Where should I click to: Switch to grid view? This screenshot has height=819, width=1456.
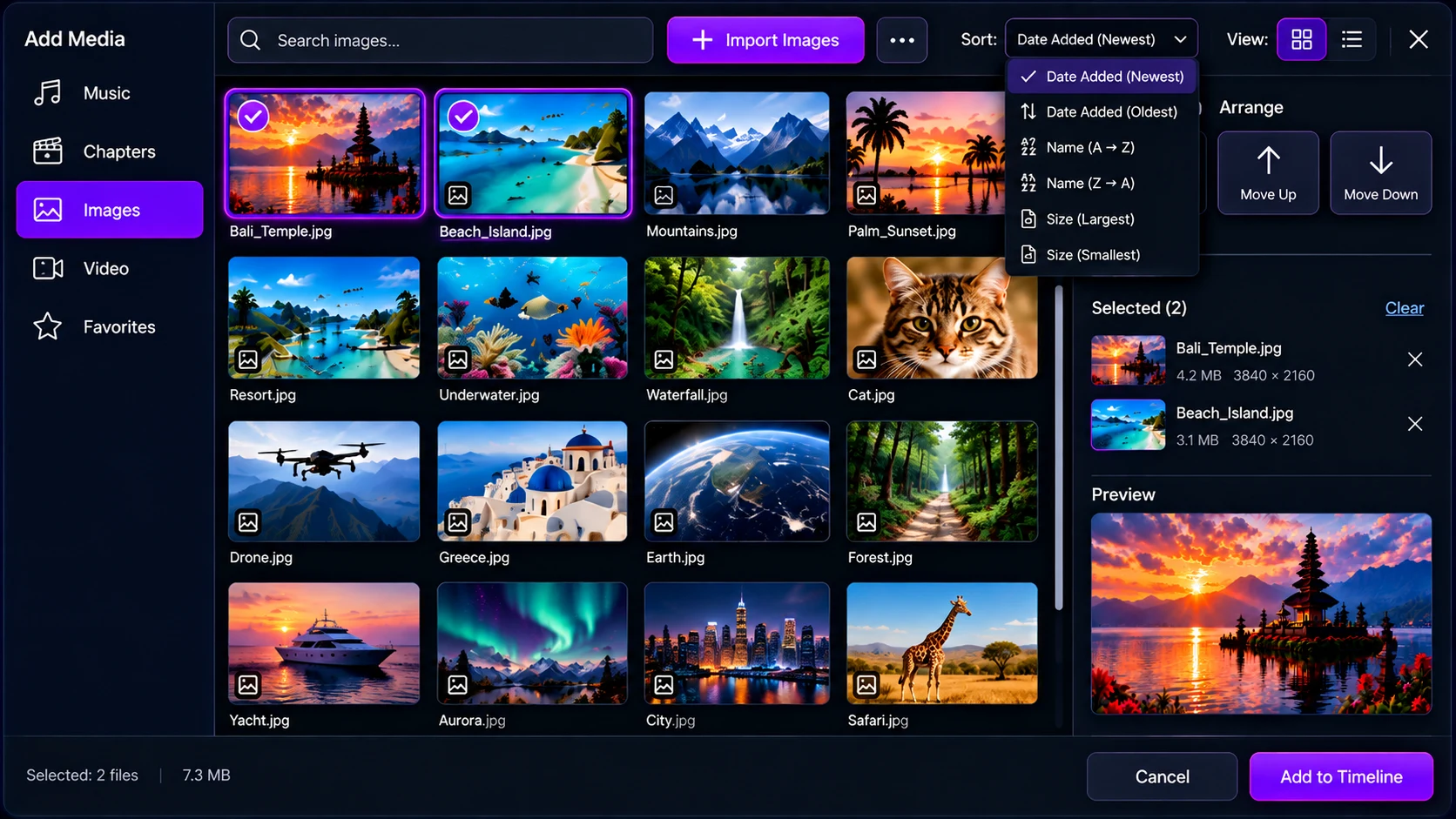[x=1301, y=39]
